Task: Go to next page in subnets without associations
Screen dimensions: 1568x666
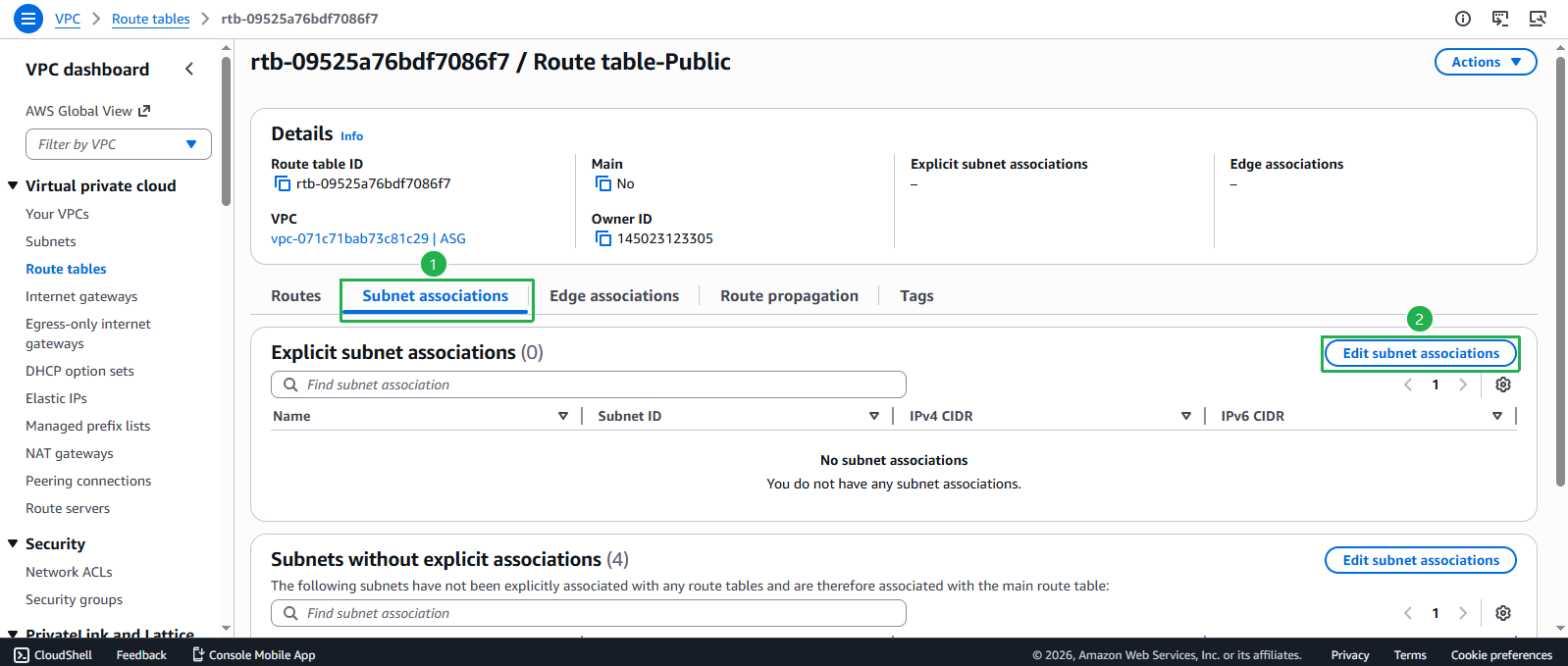Action: (1463, 613)
